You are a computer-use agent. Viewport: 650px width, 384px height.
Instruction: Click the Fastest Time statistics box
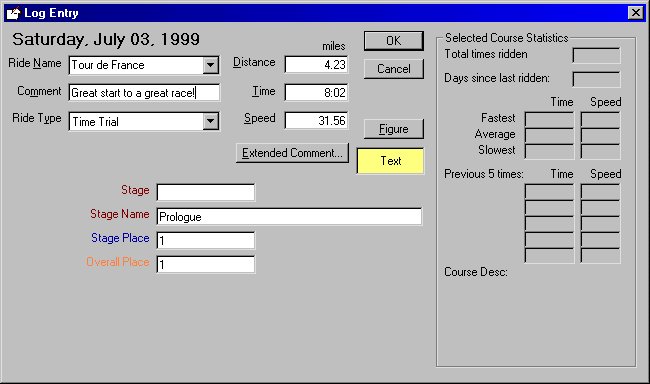coord(549,119)
